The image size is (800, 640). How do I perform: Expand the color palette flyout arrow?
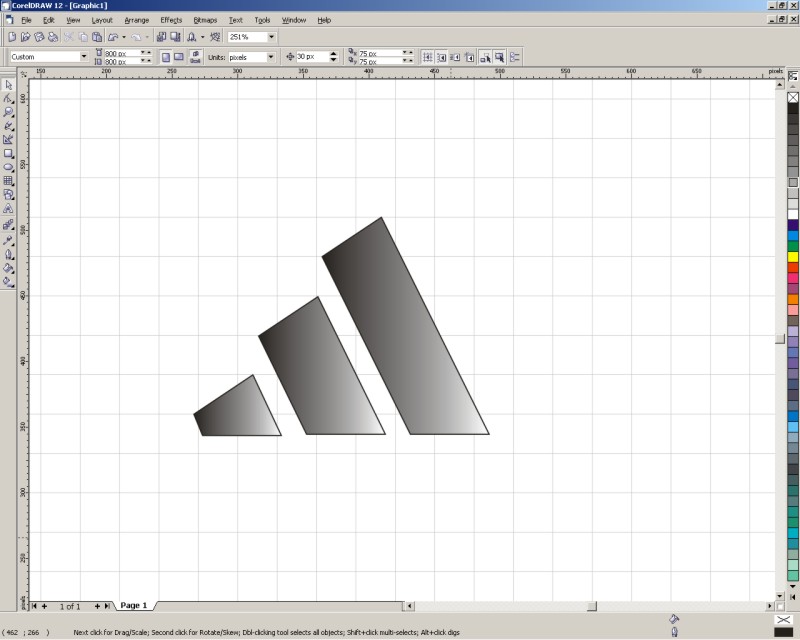[792, 597]
